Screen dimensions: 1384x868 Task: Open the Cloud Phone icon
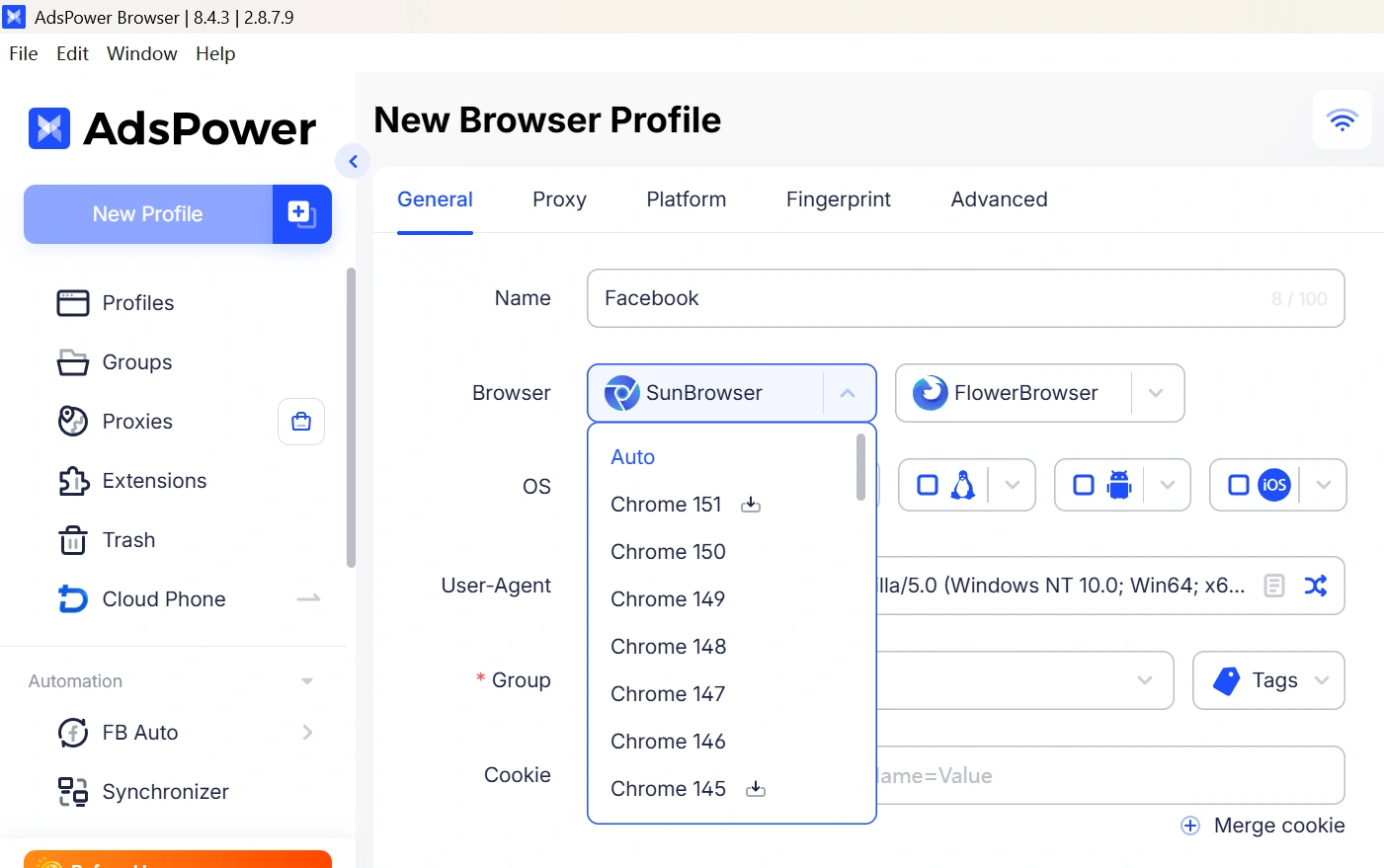[73, 599]
